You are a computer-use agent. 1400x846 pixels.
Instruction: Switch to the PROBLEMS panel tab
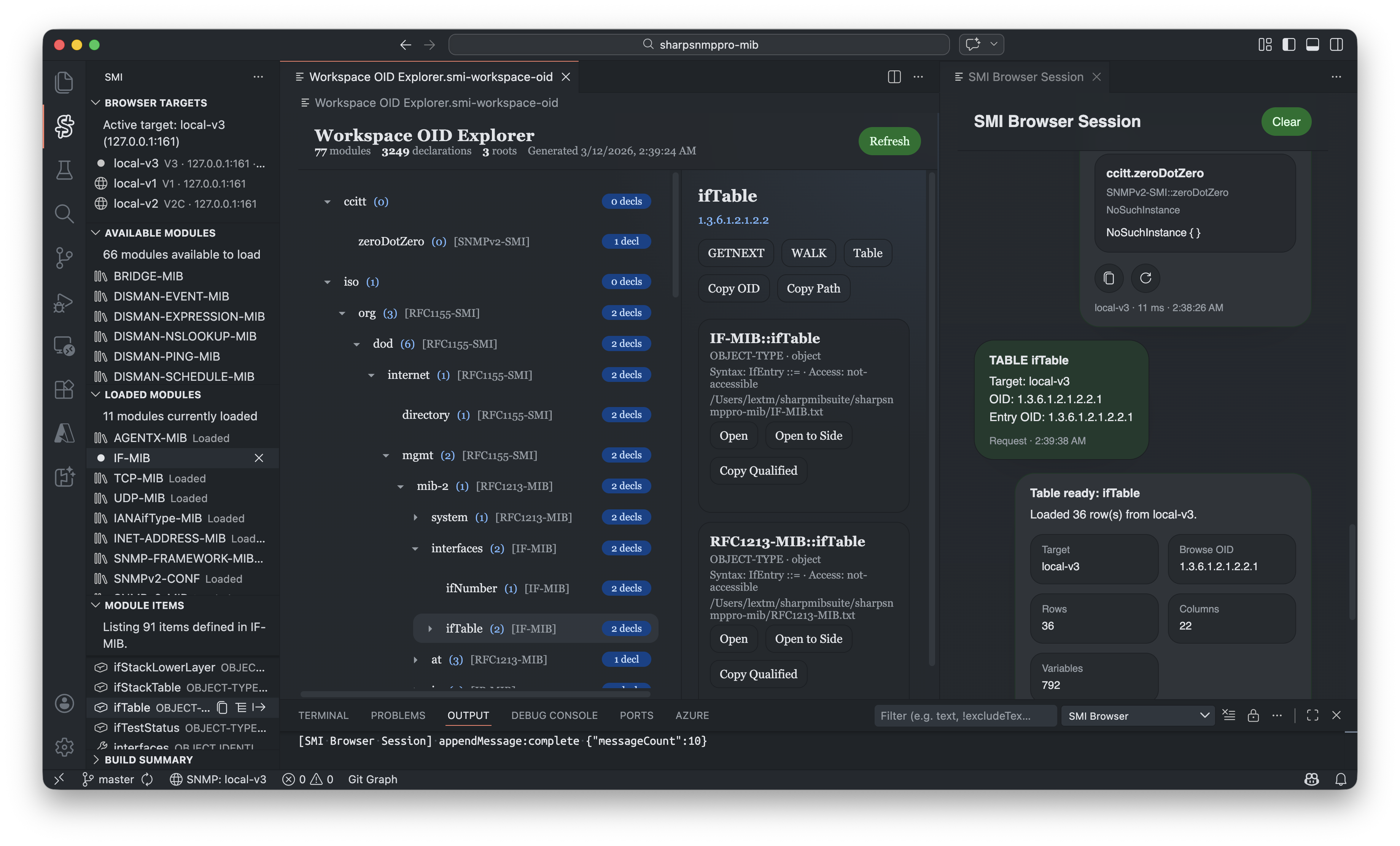click(398, 715)
